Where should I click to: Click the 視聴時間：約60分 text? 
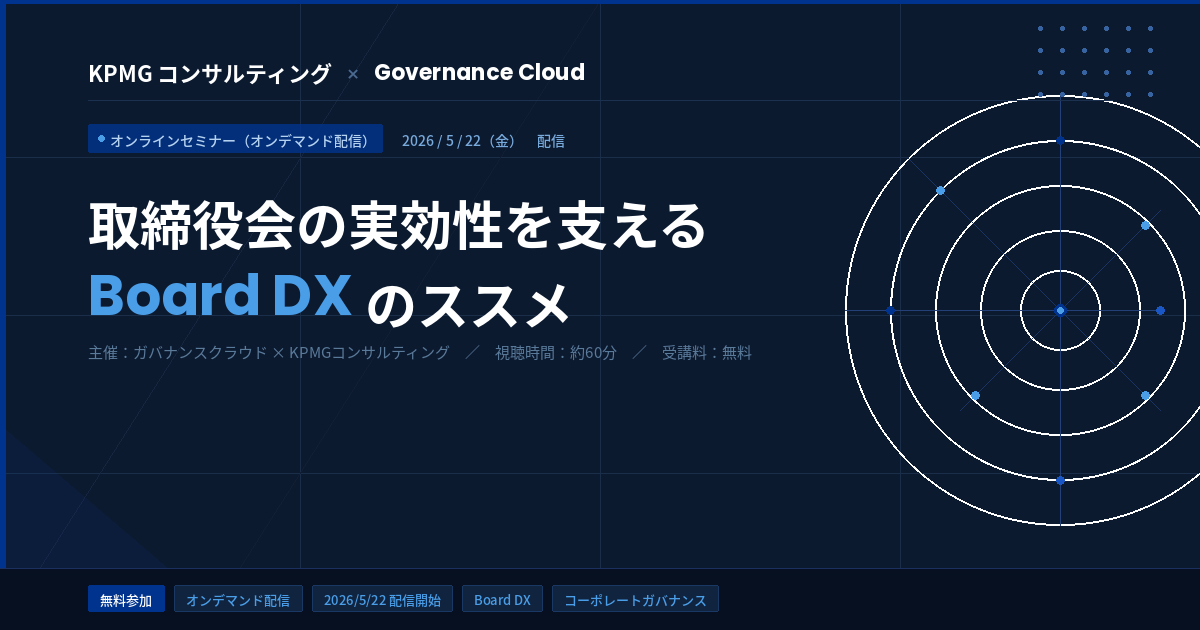coord(556,353)
